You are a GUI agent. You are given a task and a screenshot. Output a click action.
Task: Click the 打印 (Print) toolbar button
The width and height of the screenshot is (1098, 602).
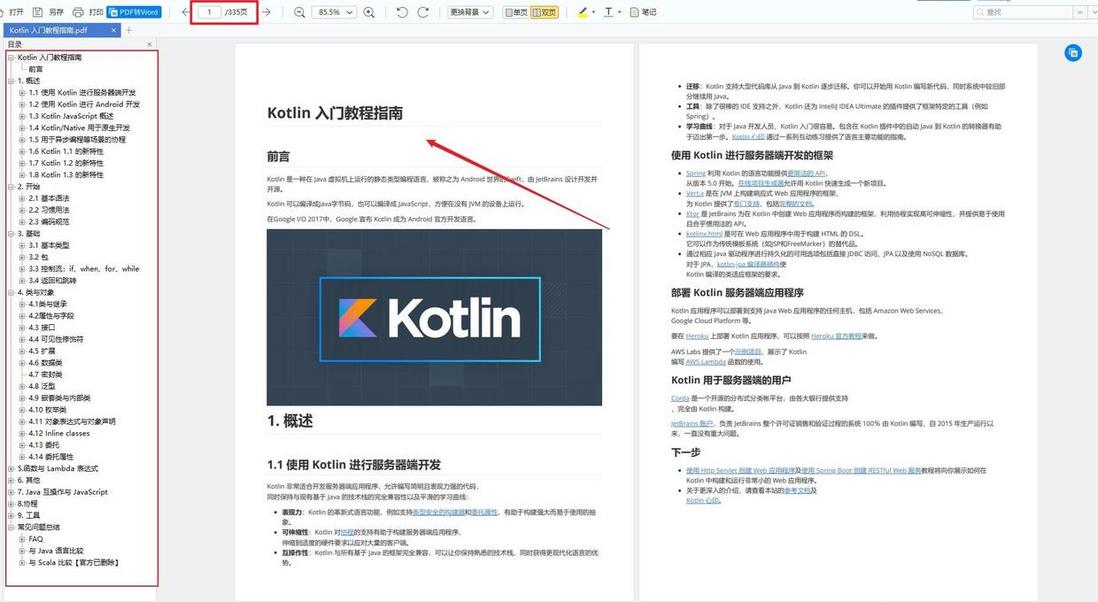coord(88,12)
